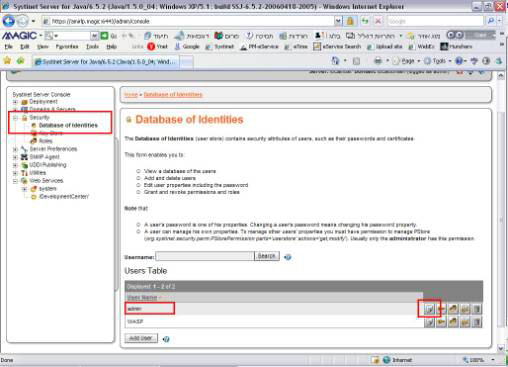This screenshot has width=508, height=367.
Task: Click the Username search input field
Action: [205, 256]
